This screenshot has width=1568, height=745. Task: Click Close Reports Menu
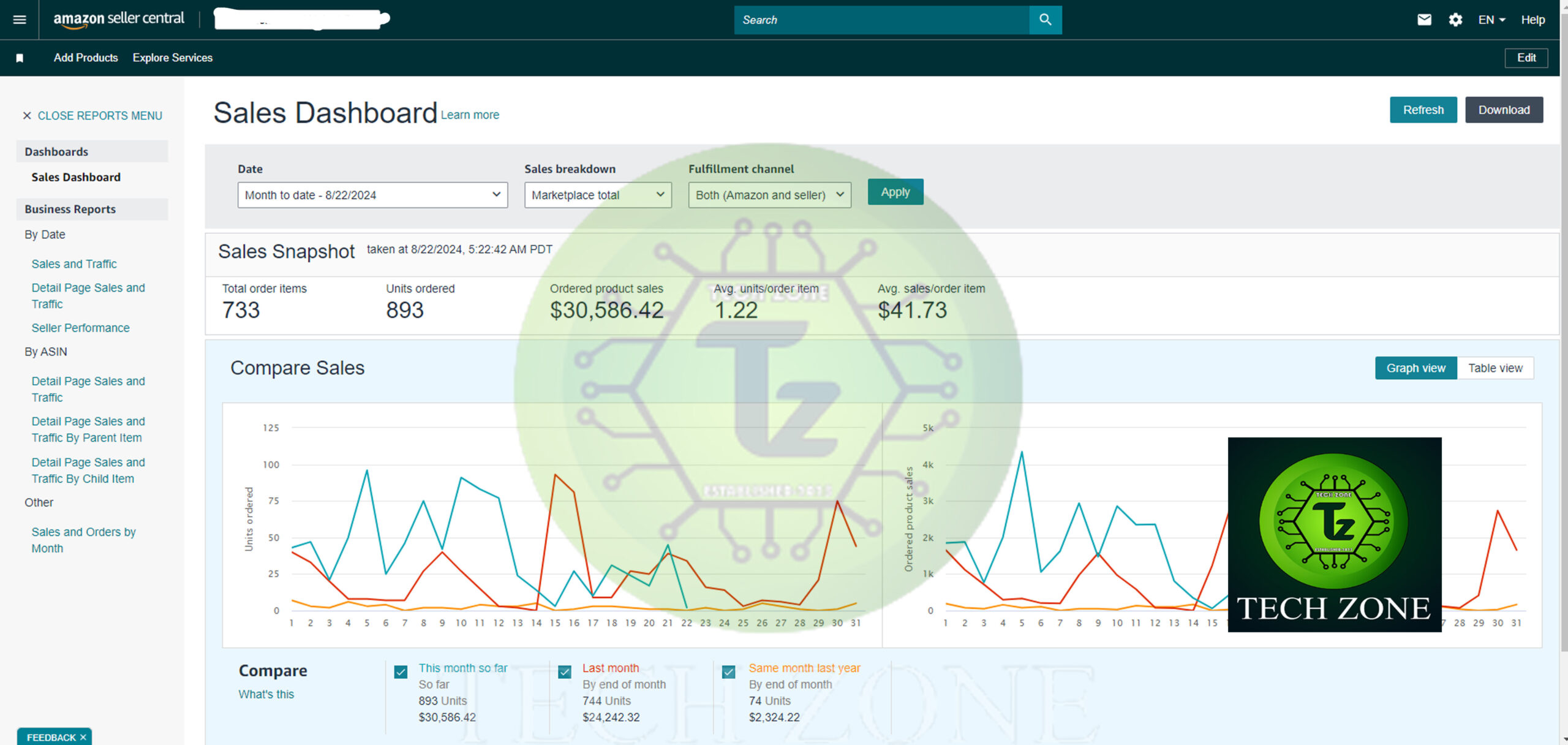(x=100, y=116)
